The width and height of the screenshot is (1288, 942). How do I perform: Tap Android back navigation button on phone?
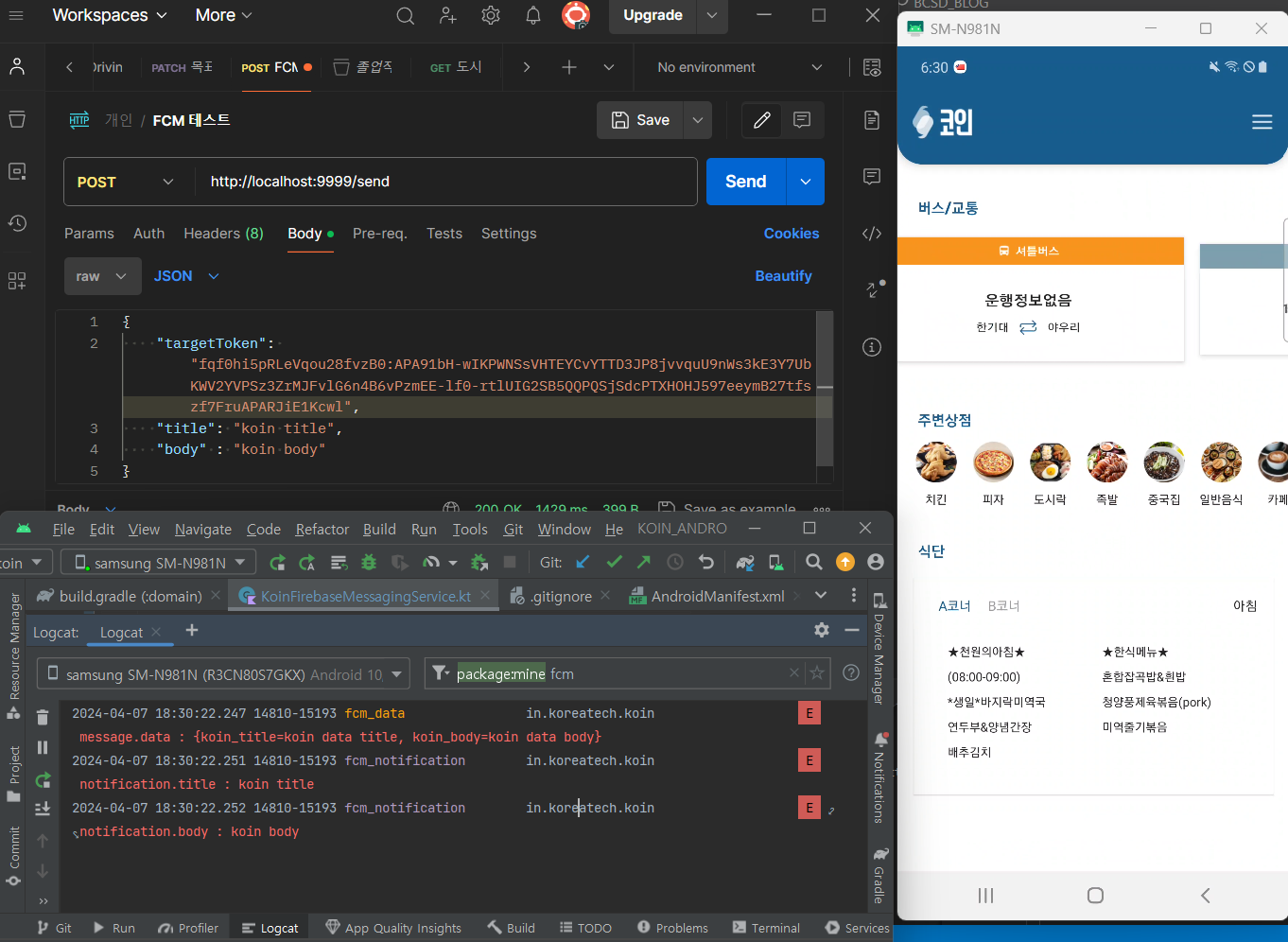pos(1205,895)
